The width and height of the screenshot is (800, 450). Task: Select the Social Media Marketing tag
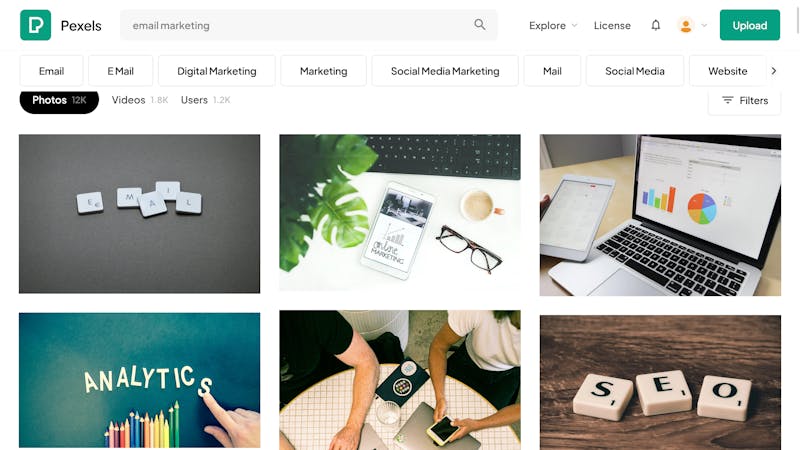coord(445,71)
